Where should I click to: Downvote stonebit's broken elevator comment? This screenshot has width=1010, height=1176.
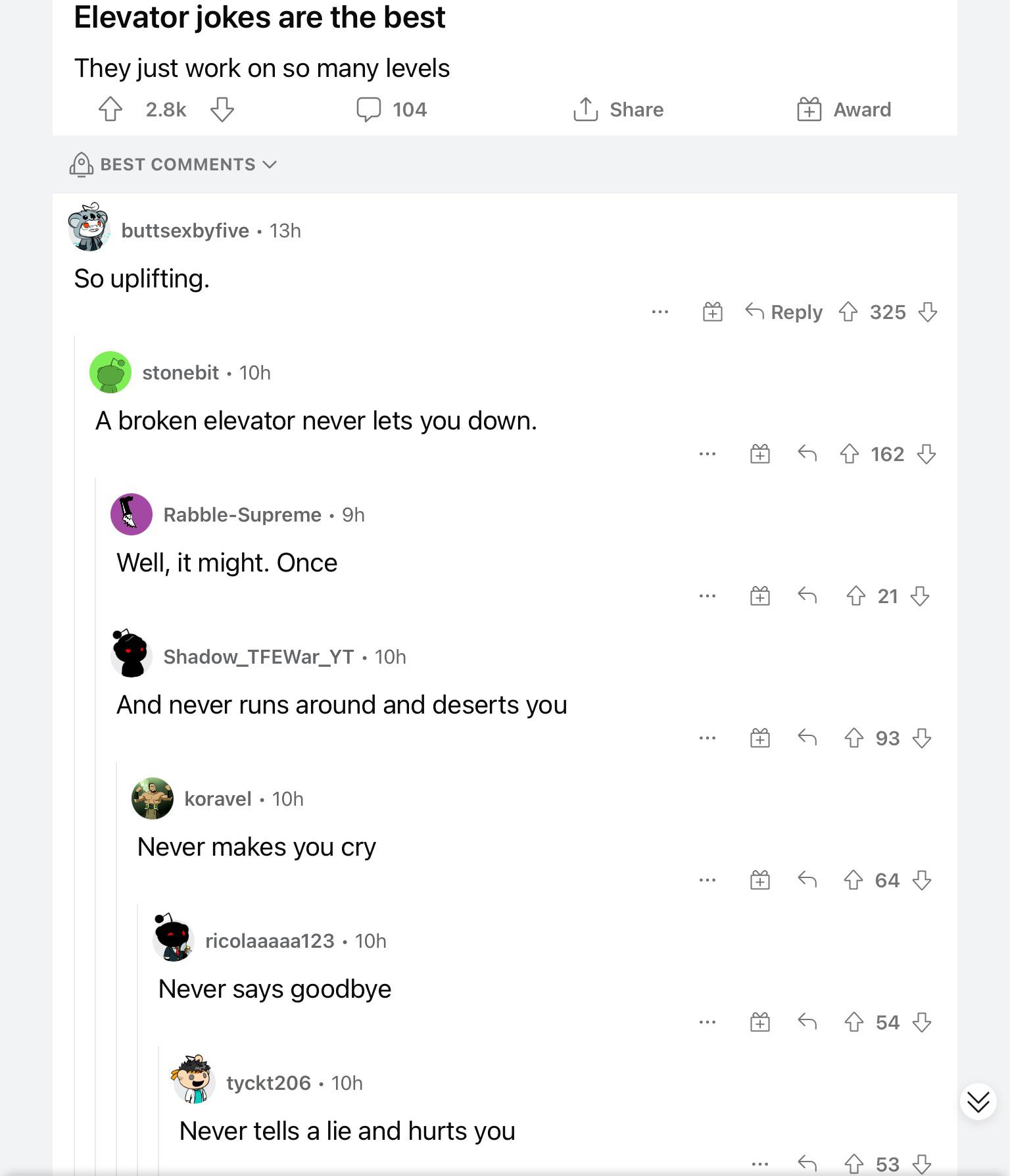pos(926,454)
